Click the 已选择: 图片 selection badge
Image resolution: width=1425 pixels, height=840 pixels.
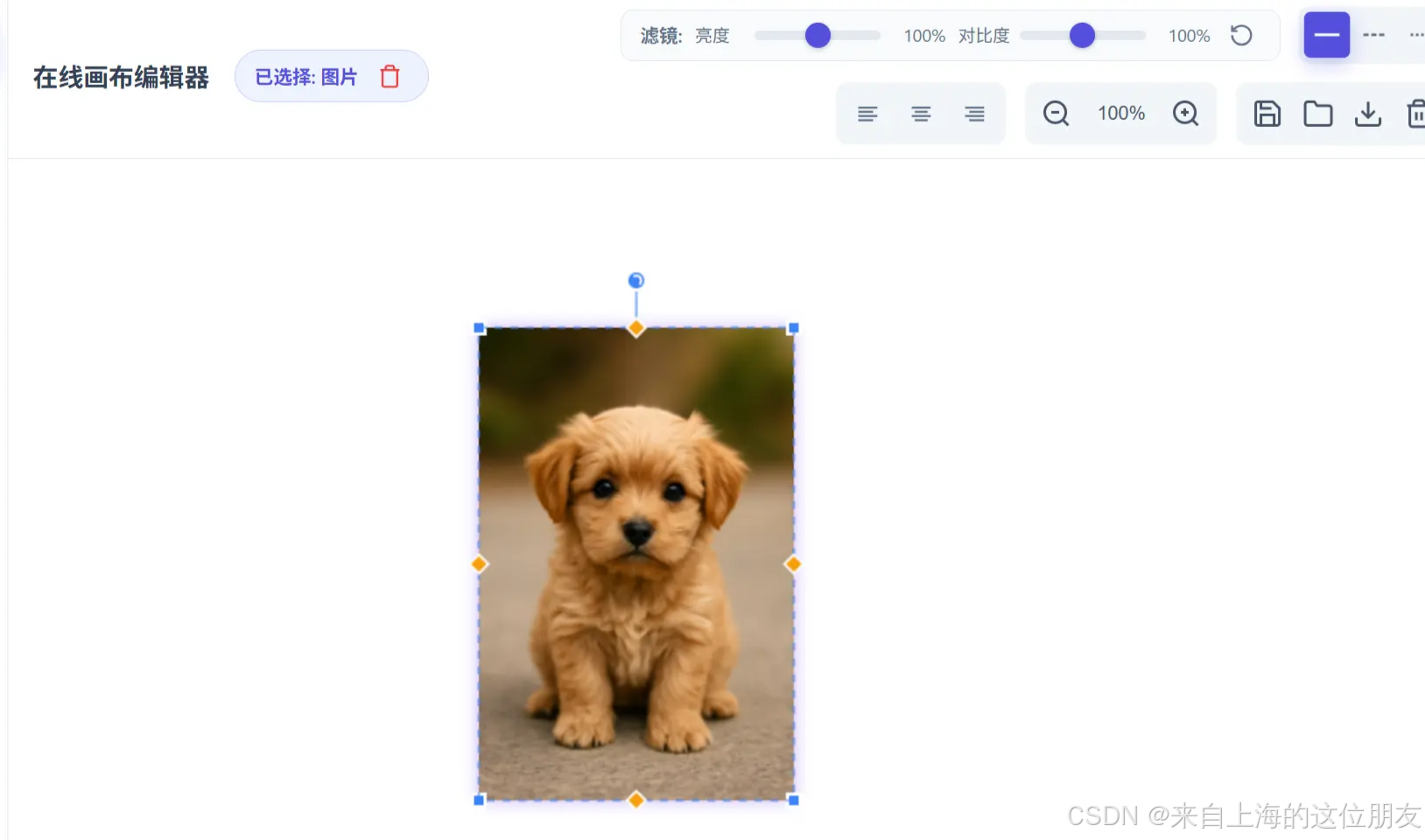pyautogui.click(x=305, y=77)
